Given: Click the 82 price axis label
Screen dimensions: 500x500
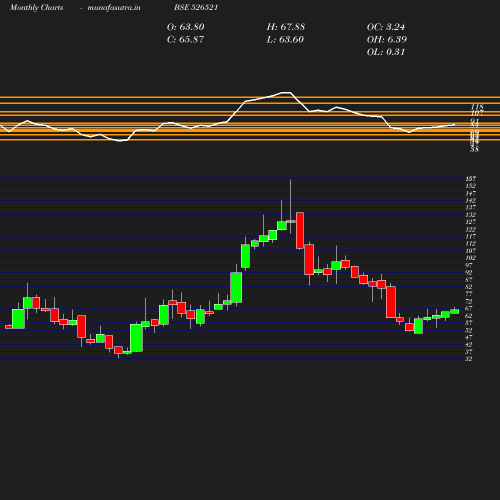Looking at the screenshot, I should coord(469,287).
